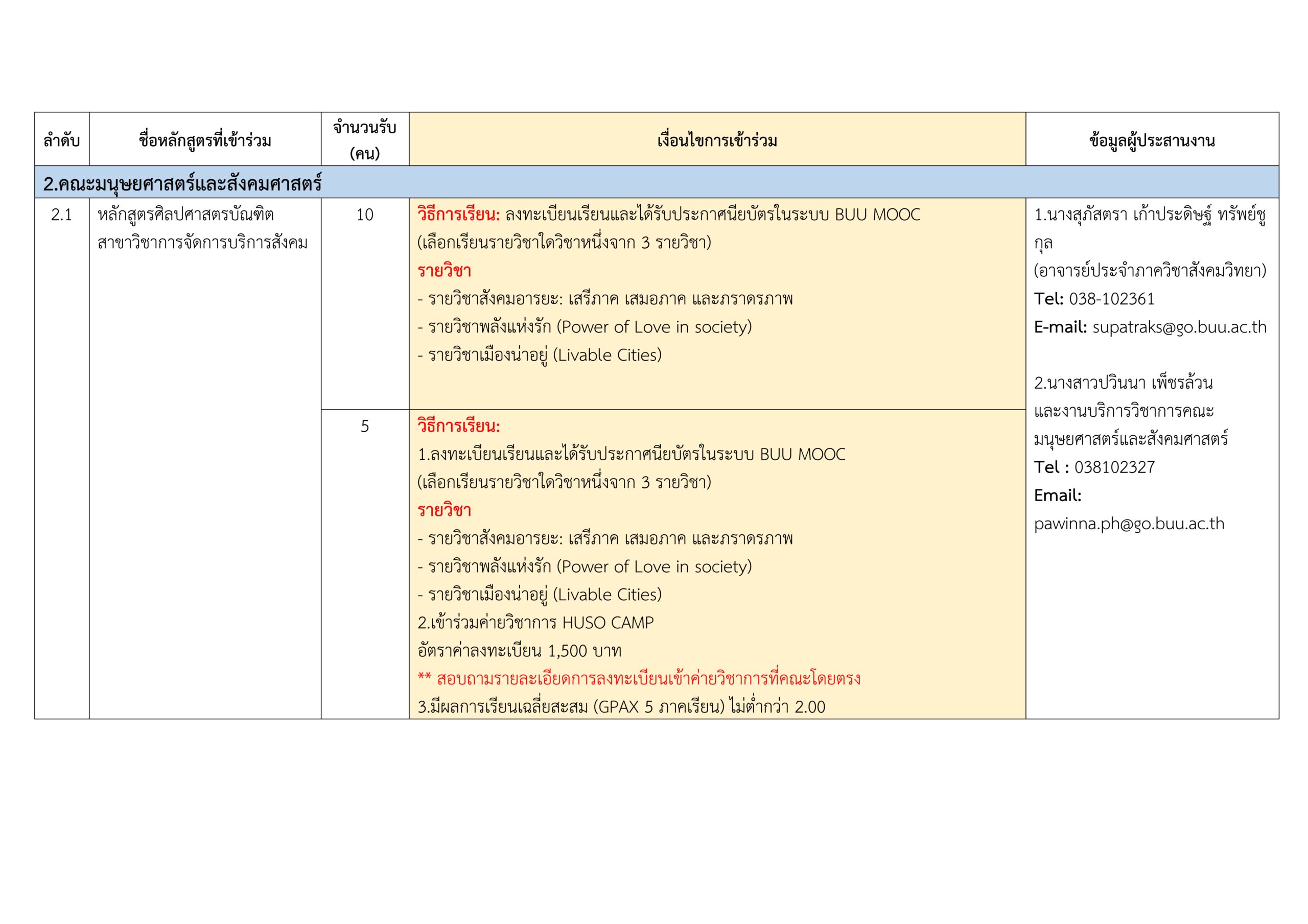Viewport: 1308px width, 924px height.
Task: Click the sequence number 2.1 cell
Action: (61, 215)
